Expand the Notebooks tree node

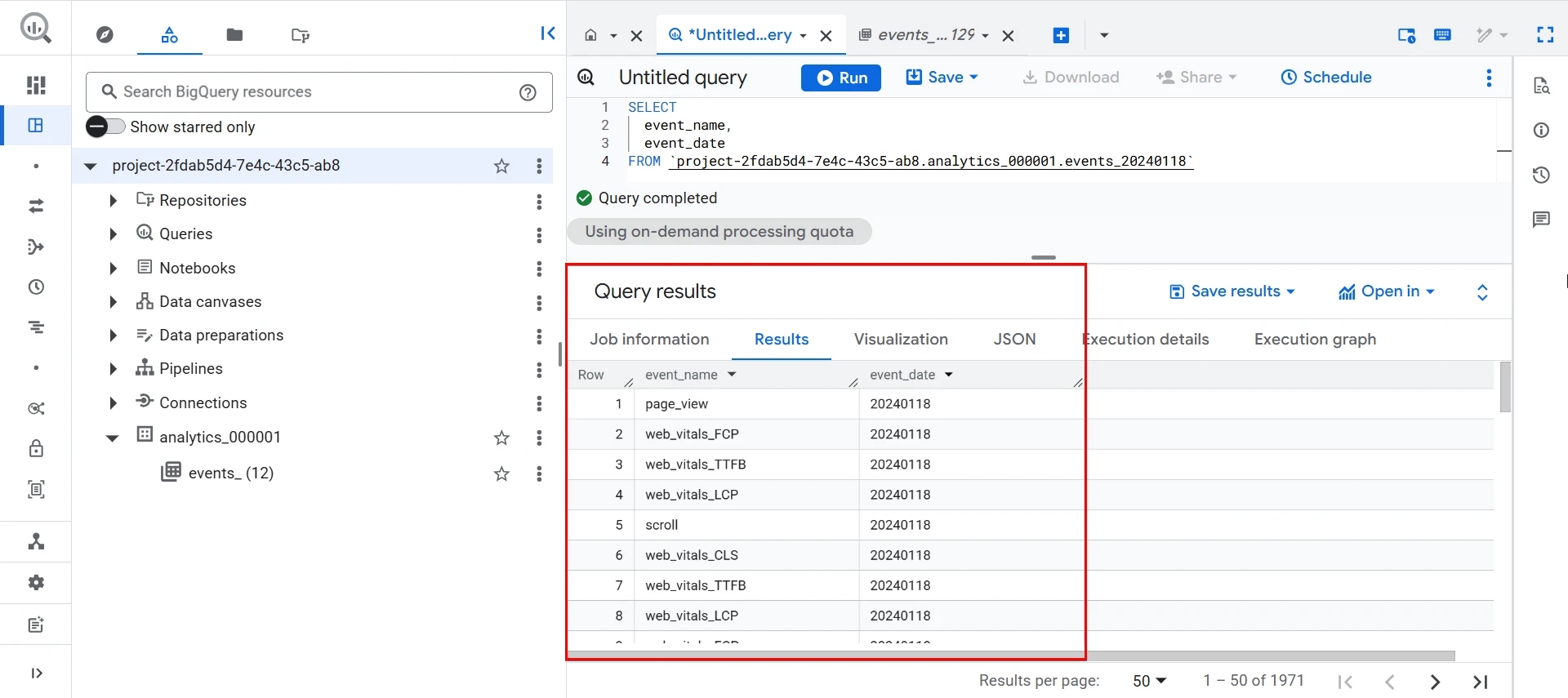(x=114, y=268)
